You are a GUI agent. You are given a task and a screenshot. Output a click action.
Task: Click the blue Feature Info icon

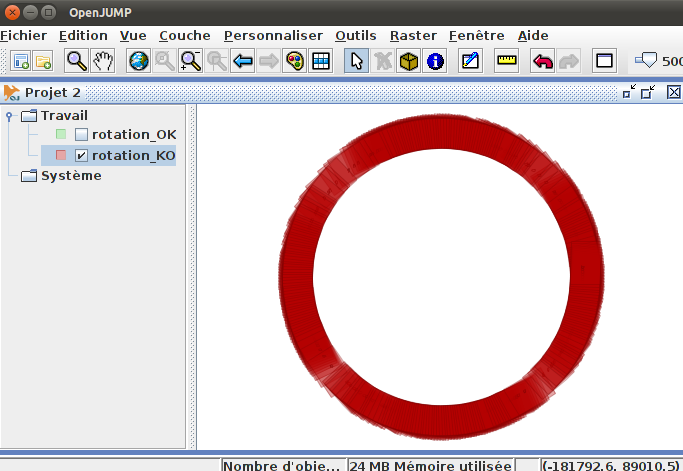pos(435,61)
